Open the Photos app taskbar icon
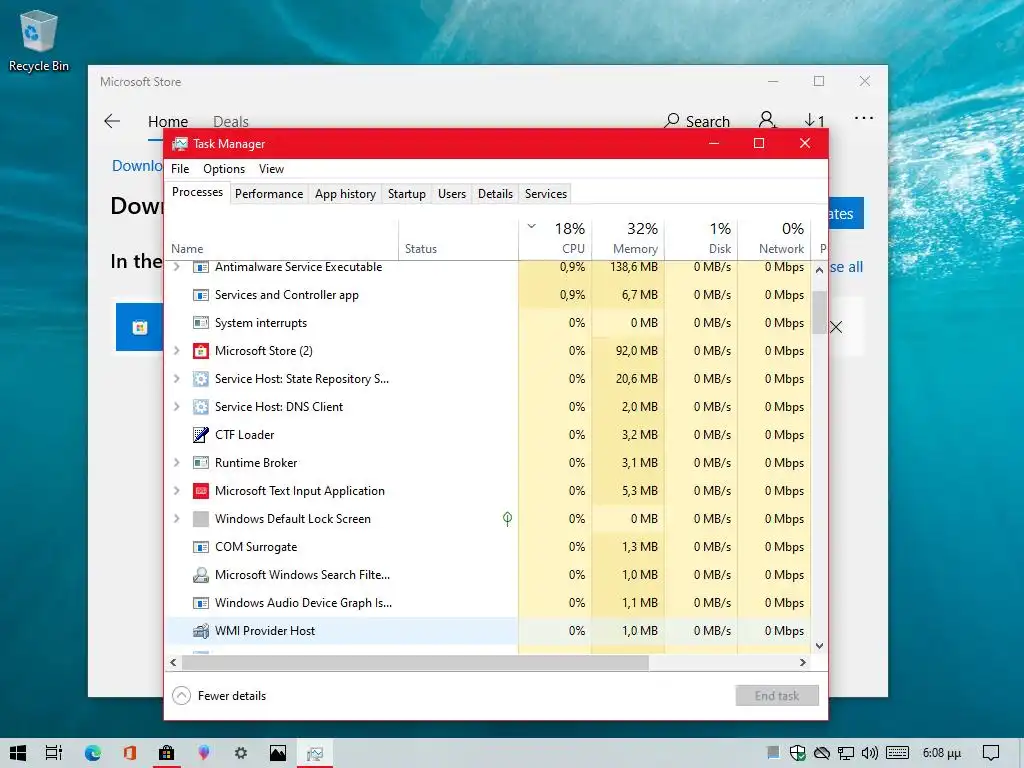 click(278, 753)
